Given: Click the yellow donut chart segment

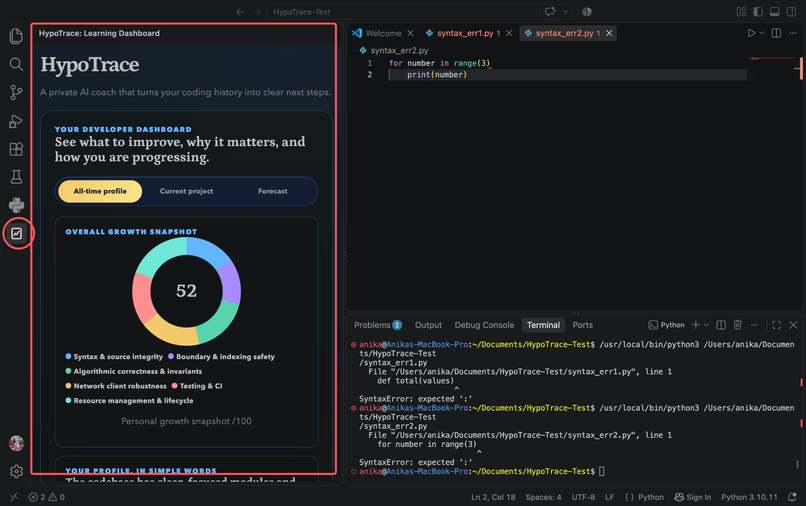Looking at the screenshot, I should click(171, 332).
